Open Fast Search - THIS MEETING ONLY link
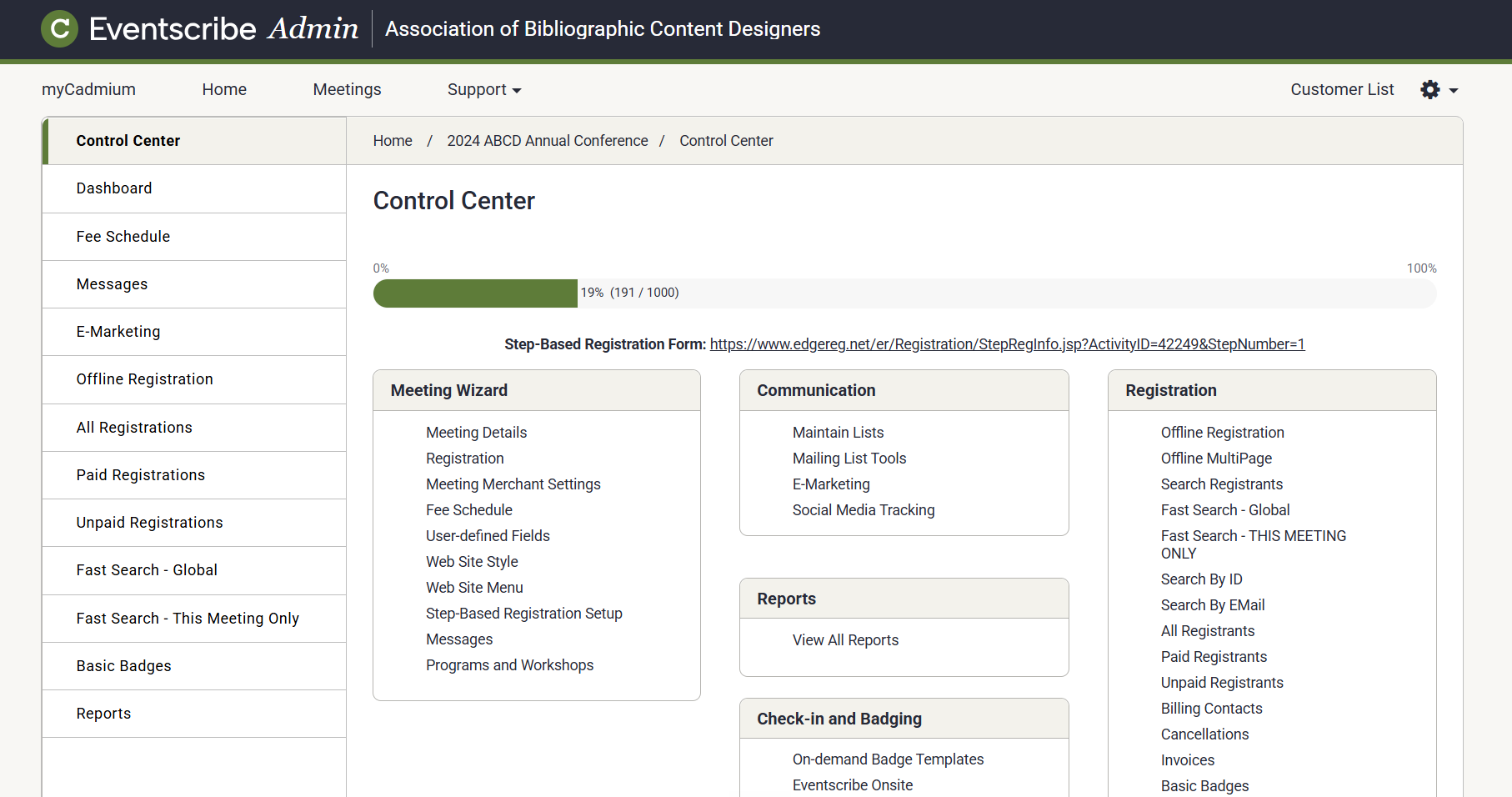The height and width of the screenshot is (797, 1512). [1254, 544]
